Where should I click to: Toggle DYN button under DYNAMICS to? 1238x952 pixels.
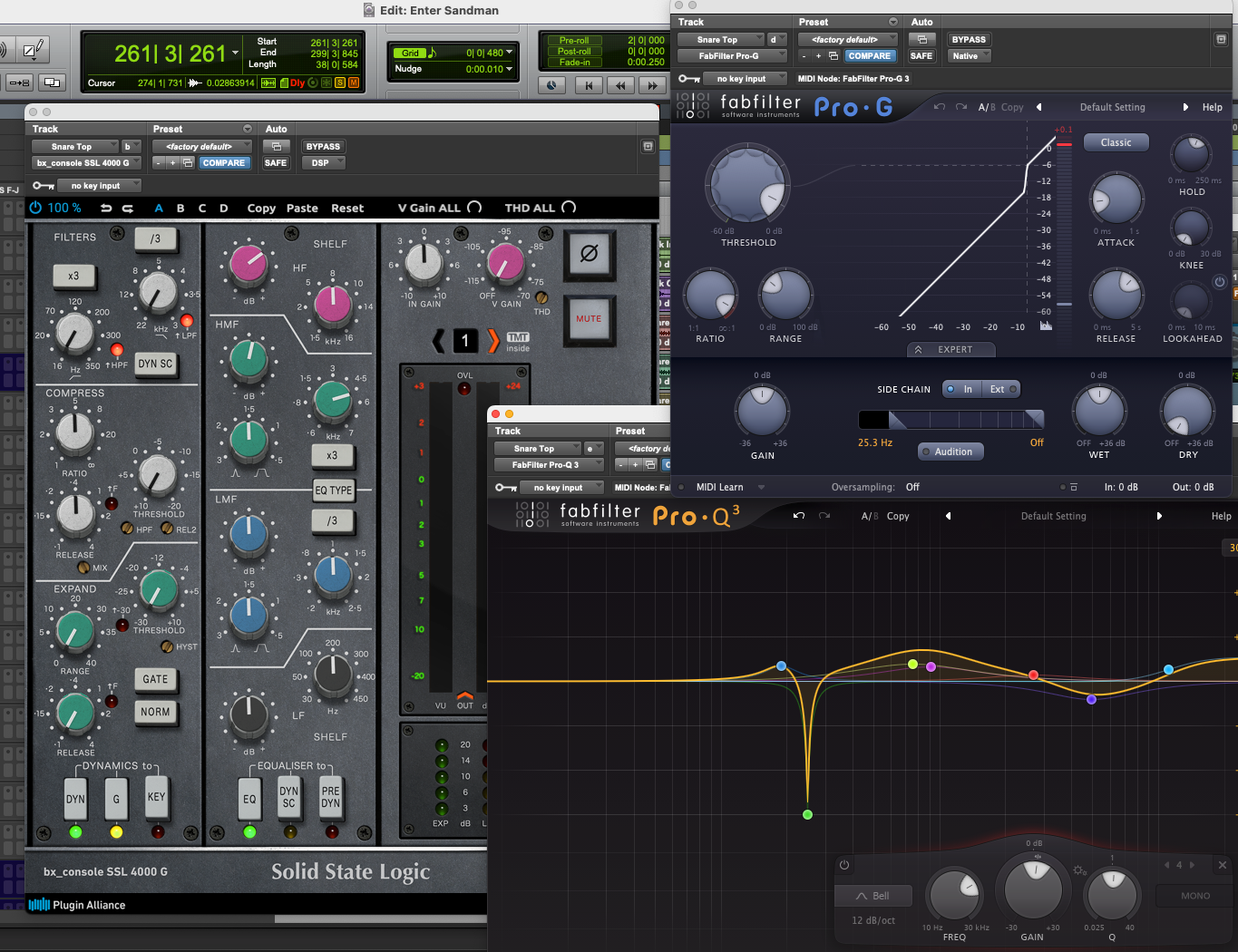point(75,799)
